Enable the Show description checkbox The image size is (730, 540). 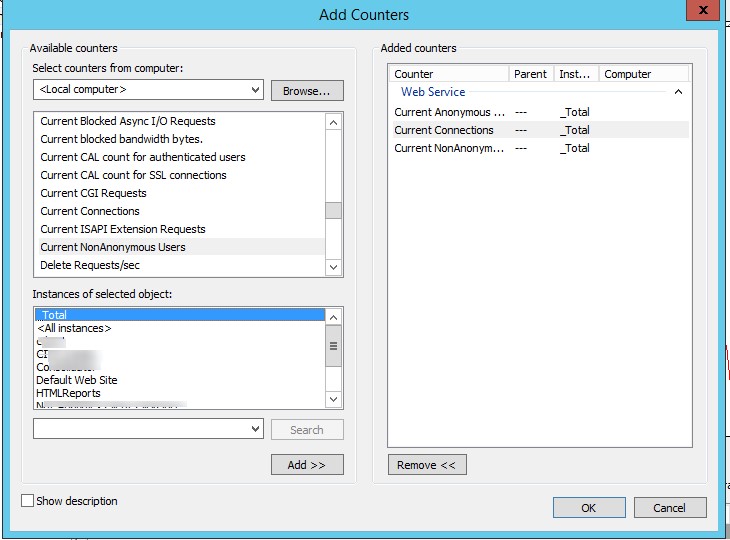[27, 501]
